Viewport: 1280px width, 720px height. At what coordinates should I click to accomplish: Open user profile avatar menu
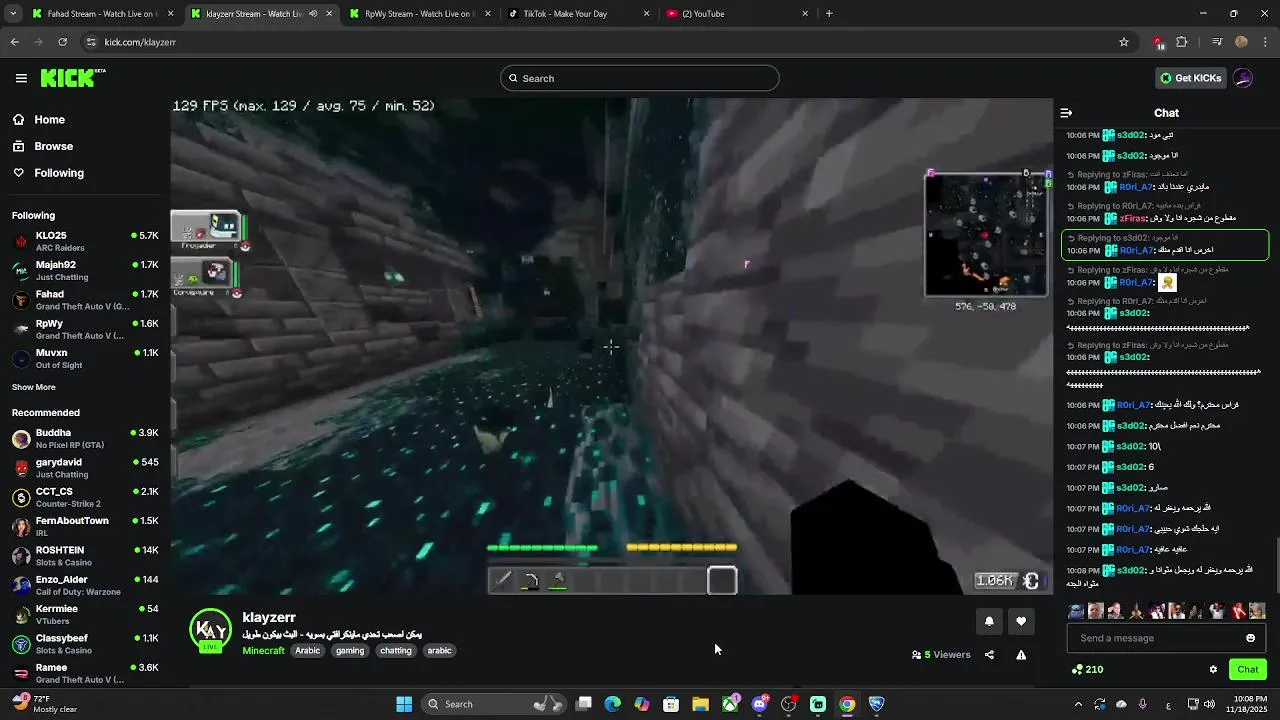pos(1243,78)
